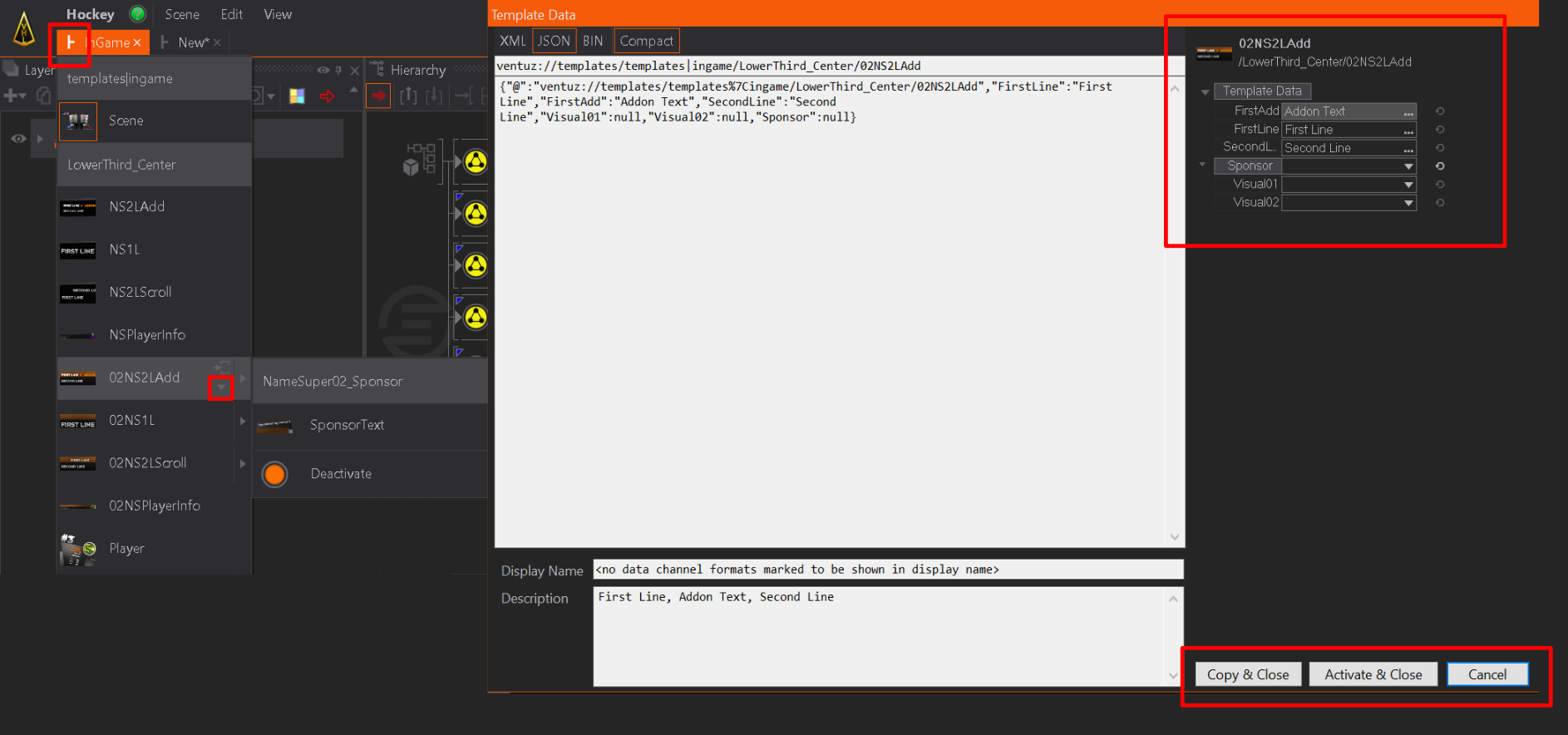Toggle the Compact format option
Image resolution: width=1568 pixels, height=735 pixels.
[646, 41]
